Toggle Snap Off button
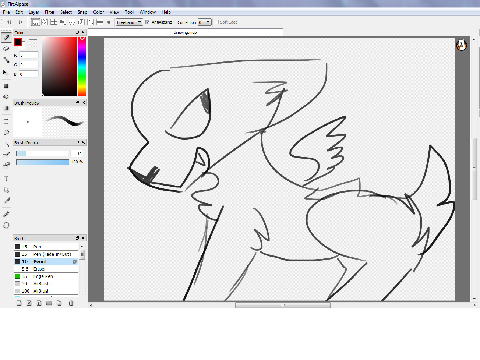The image size is (480, 360). (x=35, y=22)
